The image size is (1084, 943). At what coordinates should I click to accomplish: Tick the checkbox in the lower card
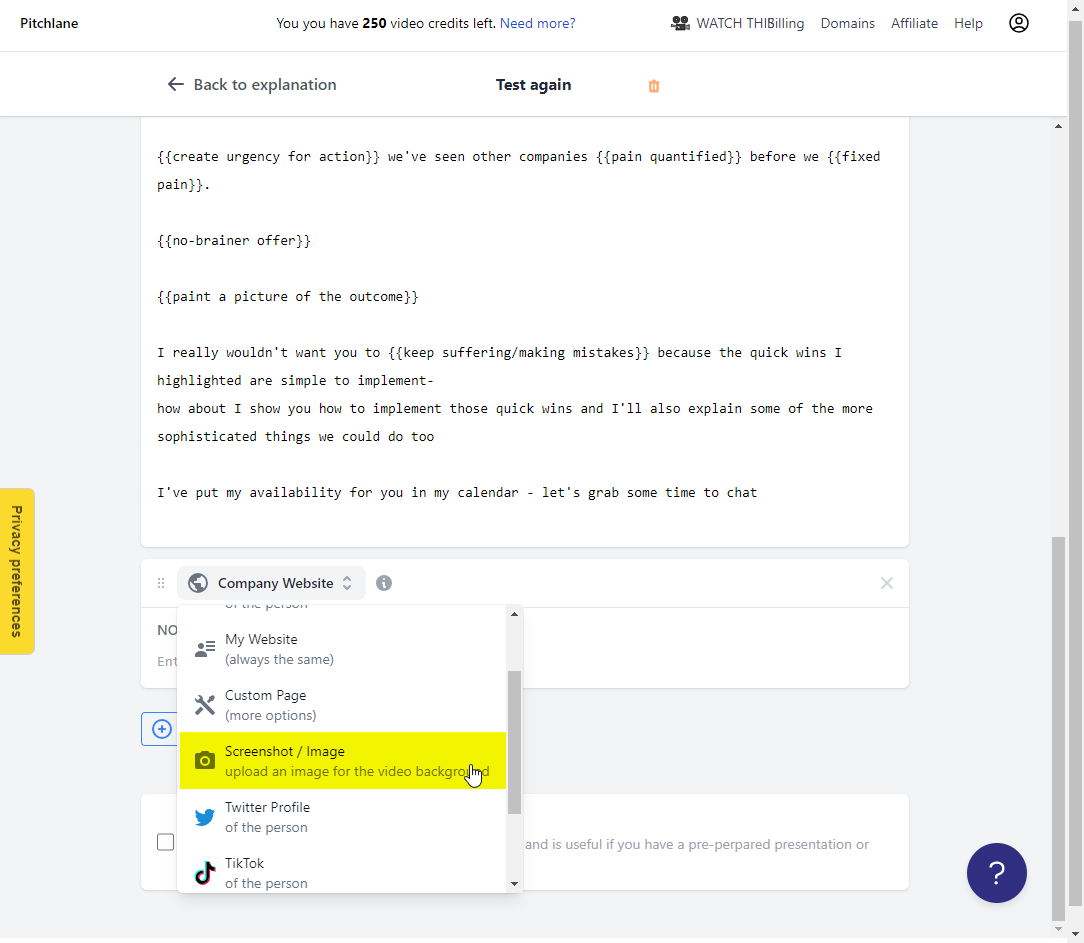pos(165,842)
